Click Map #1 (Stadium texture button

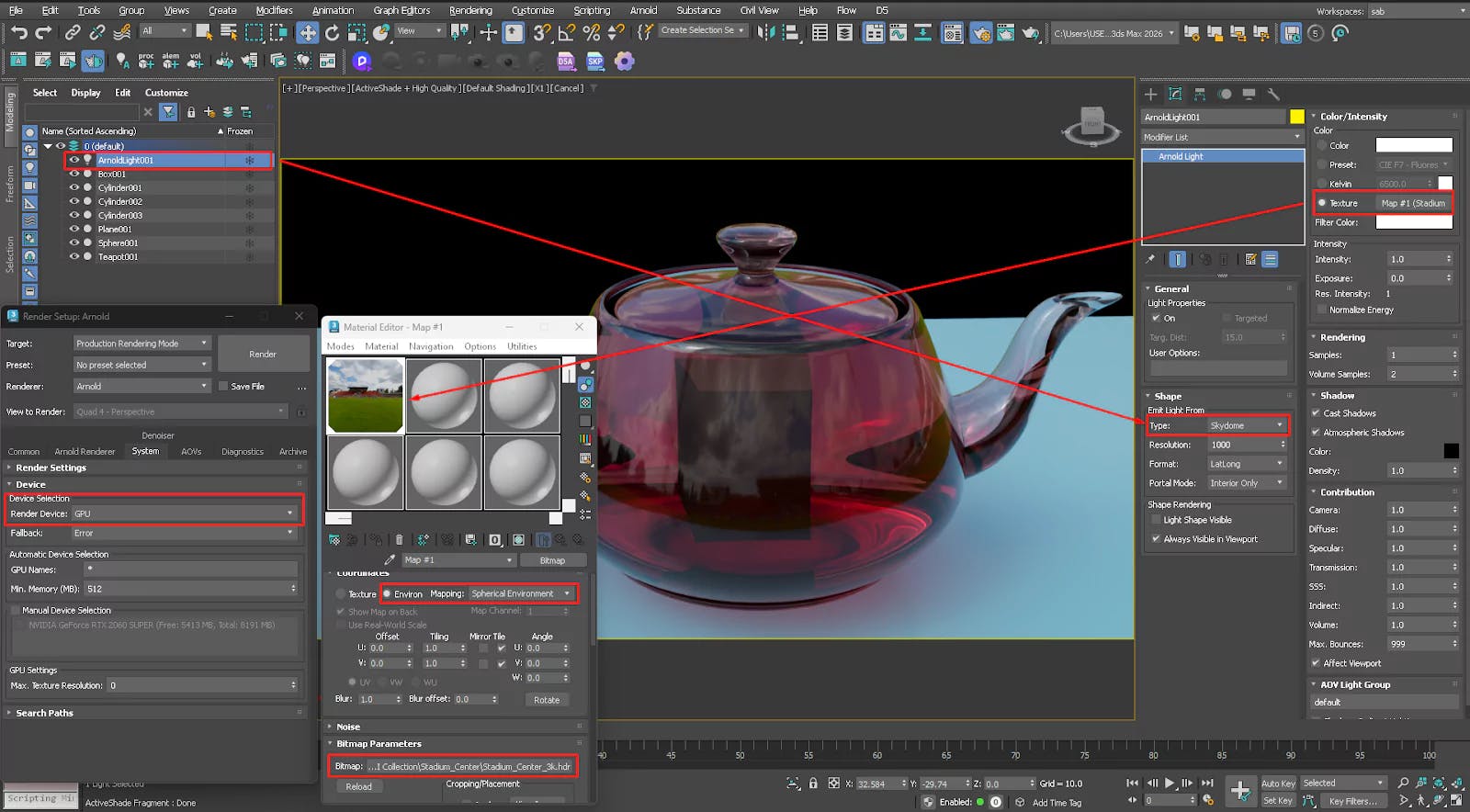[1413, 203]
